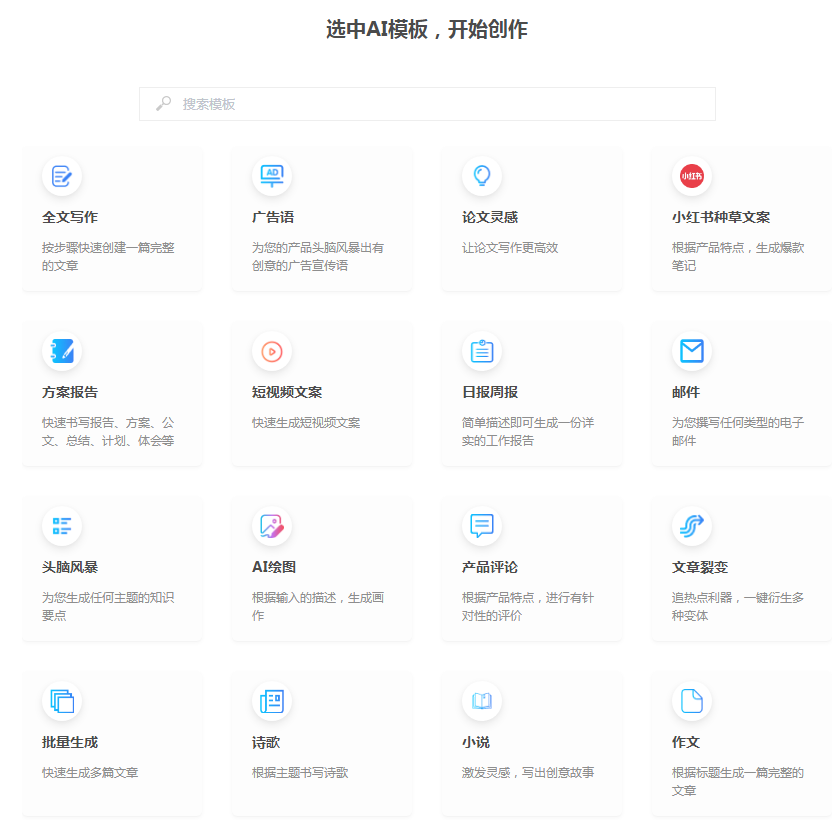
Task: Select the 全文写作 document icon
Action: pos(63,176)
